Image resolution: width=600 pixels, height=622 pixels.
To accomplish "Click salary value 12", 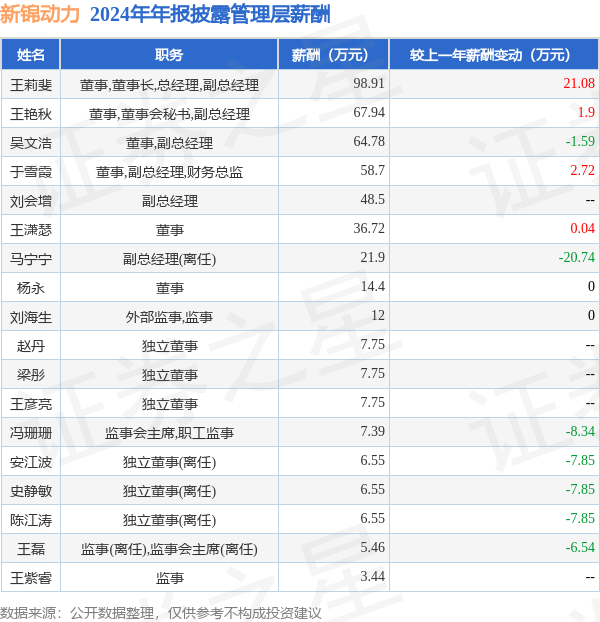I will [x=378, y=315].
